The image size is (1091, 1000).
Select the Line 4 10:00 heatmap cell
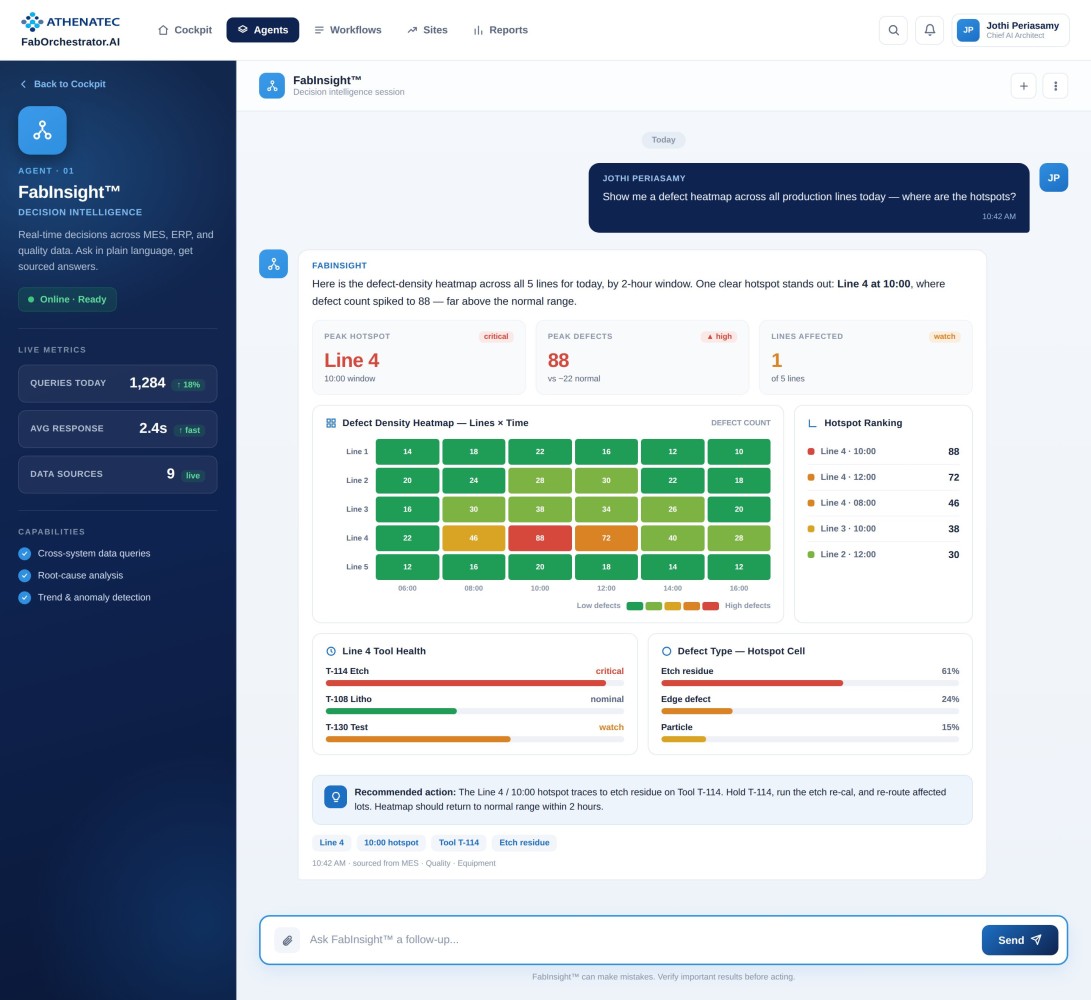(x=540, y=538)
